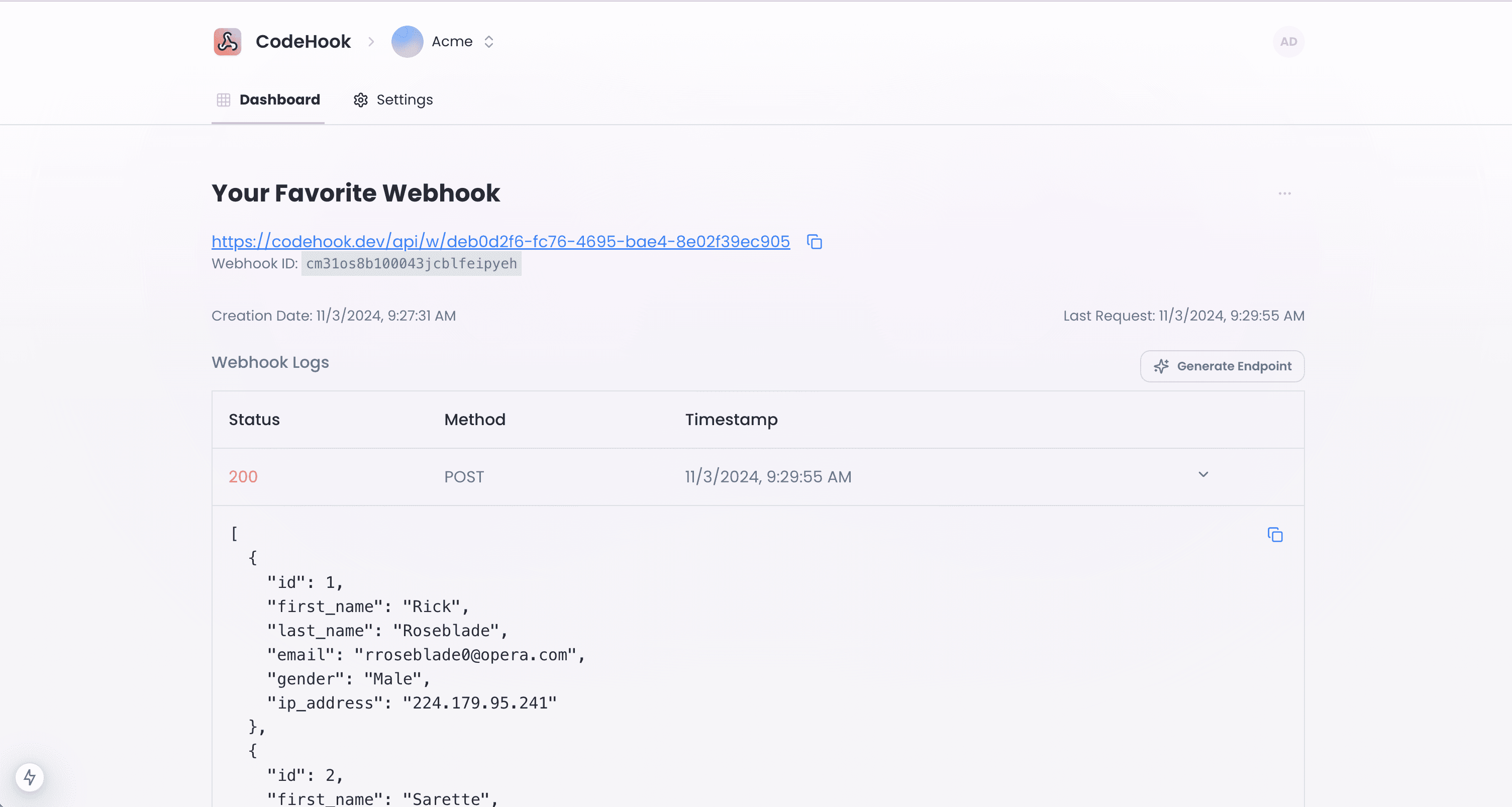This screenshot has width=1512, height=807.
Task: Click the Dashboard grid icon
Action: point(224,100)
